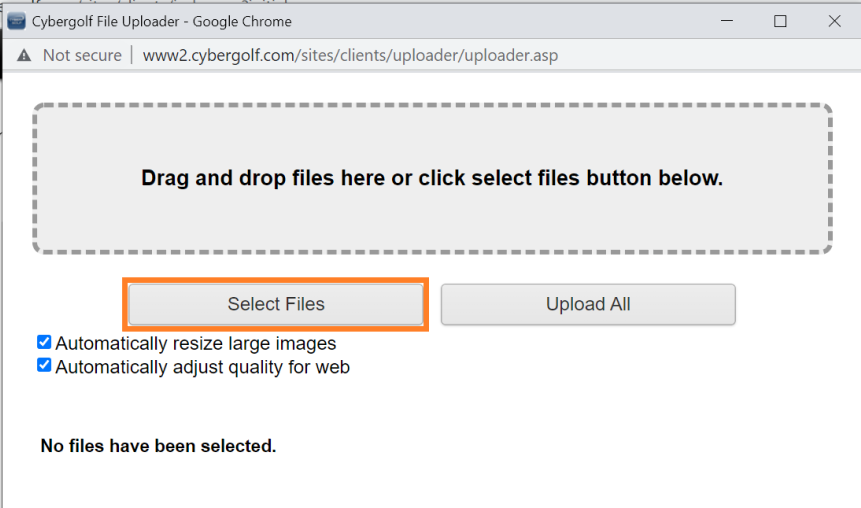Click the 'Cybergolf File Uploader - Google Chrome' window title
Image resolution: width=861 pixels, height=508 pixels.
point(161,21)
